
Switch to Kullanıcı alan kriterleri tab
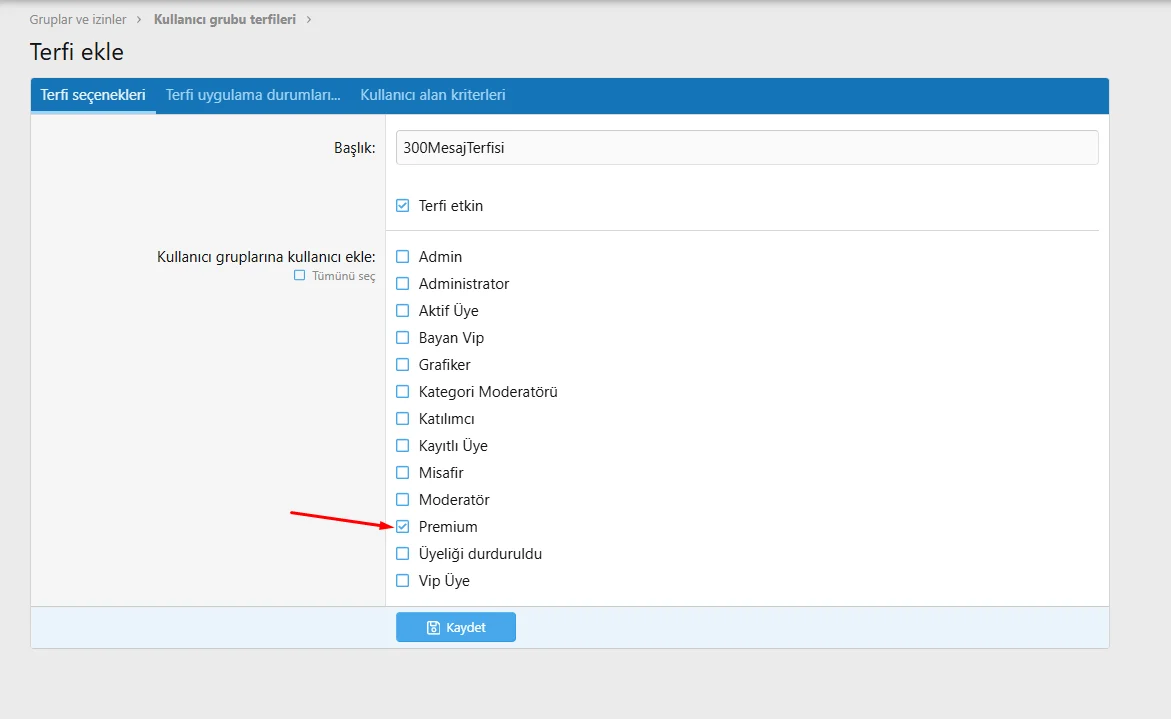432,96
